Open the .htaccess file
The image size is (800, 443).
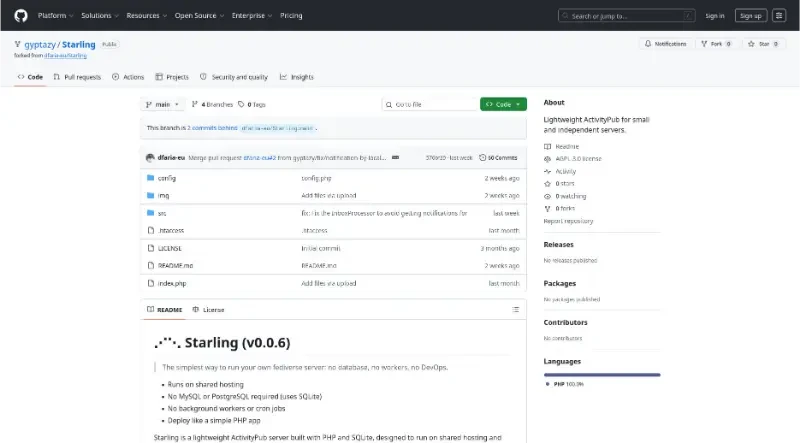point(171,231)
